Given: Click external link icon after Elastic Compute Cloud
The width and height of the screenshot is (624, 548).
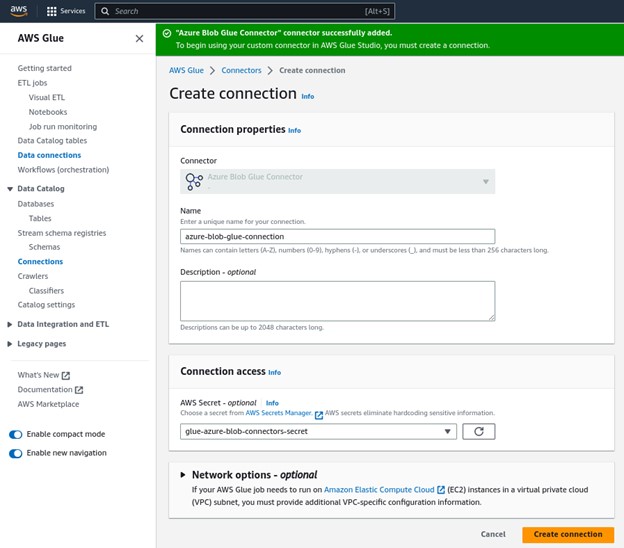Looking at the screenshot, I should pyautogui.click(x=441, y=490).
